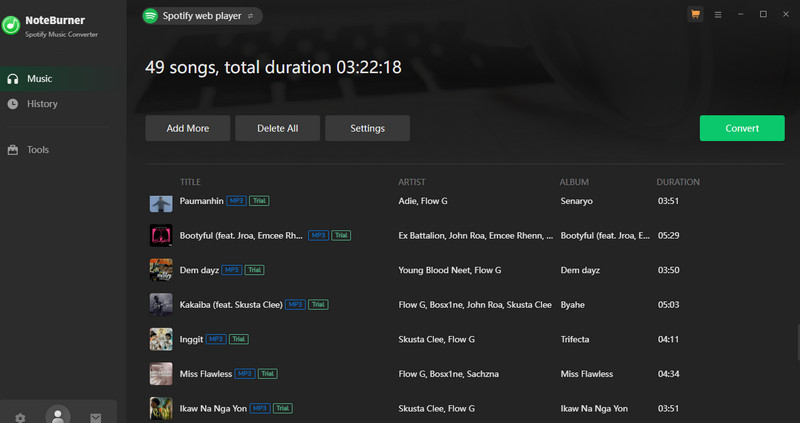The height and width of the screenshot is (423, 800).
Task: Click artist Flow G, Bosx1ne, Sachzna
Action: 448,374
